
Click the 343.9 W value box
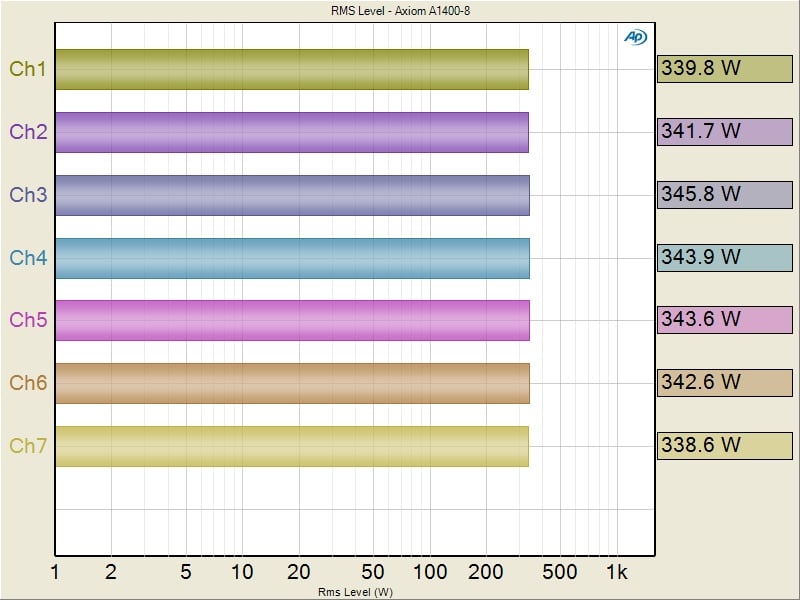point(724,257)
